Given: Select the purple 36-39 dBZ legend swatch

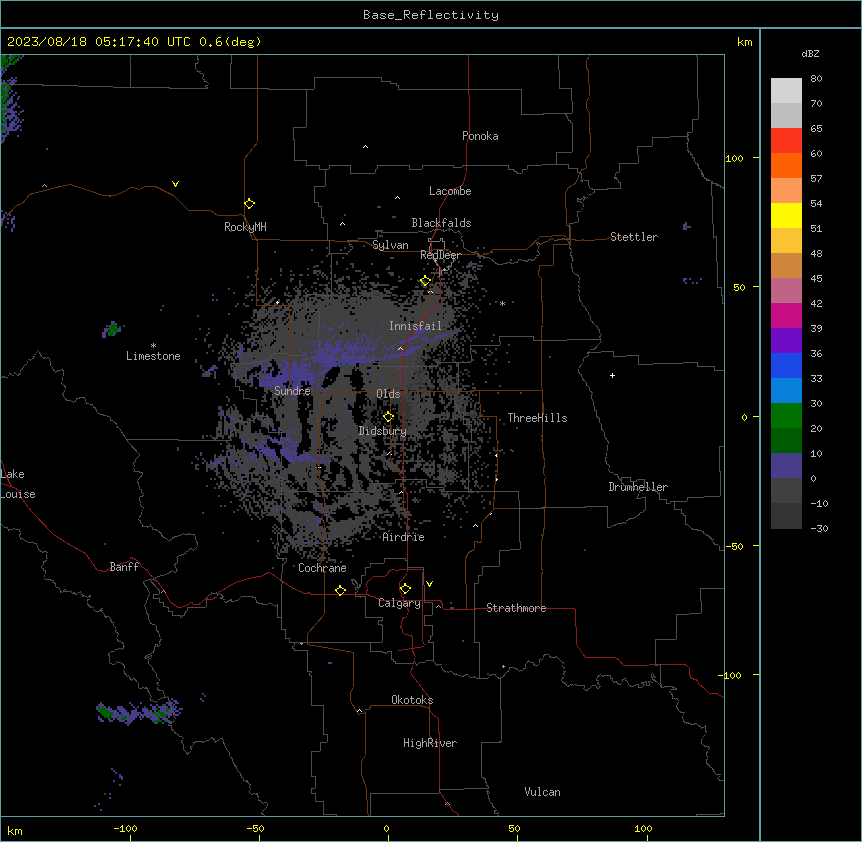Looking at the screenshot, I should tap(786, 341).
